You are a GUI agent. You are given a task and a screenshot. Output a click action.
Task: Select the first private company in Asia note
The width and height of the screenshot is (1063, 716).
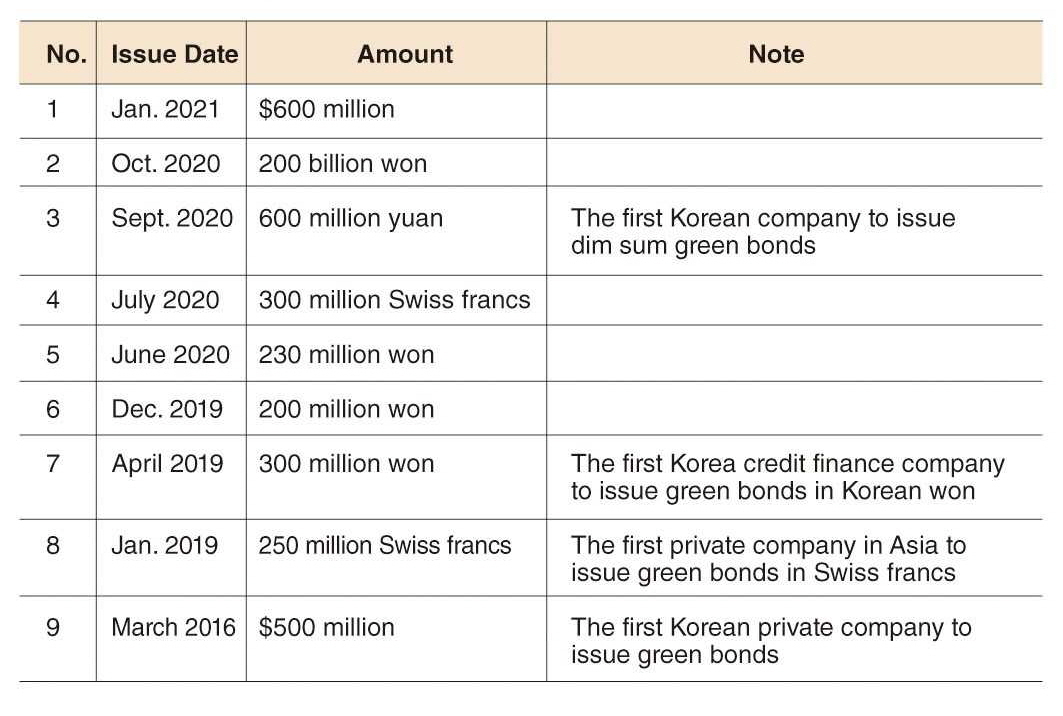point(768,559)
